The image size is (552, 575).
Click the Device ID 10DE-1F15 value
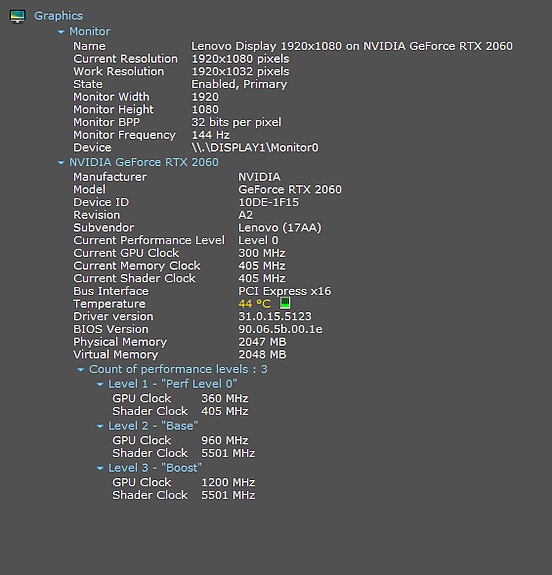tap(268, 202)
